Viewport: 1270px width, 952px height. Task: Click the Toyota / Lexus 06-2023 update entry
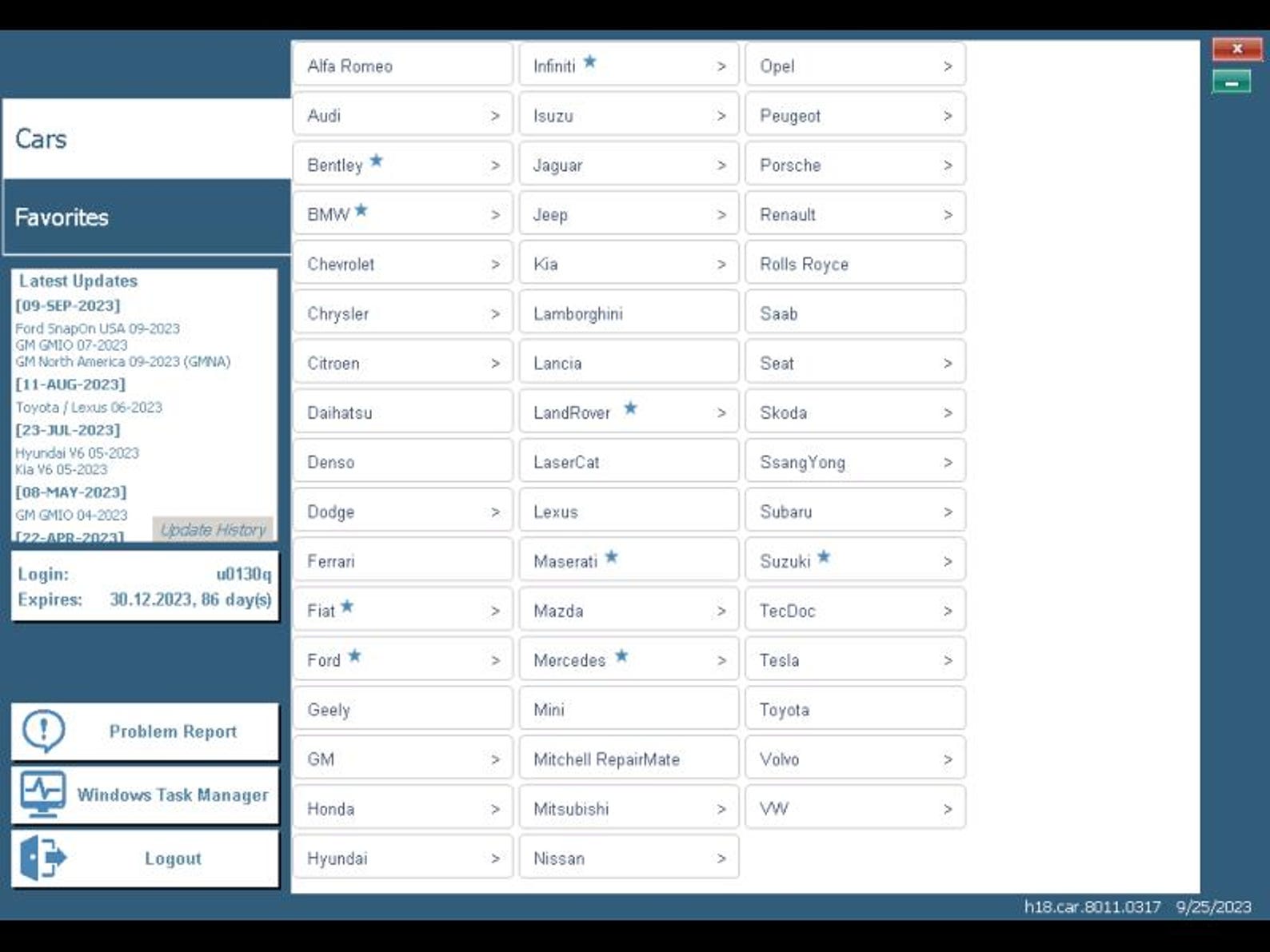(x=89, y=408)
